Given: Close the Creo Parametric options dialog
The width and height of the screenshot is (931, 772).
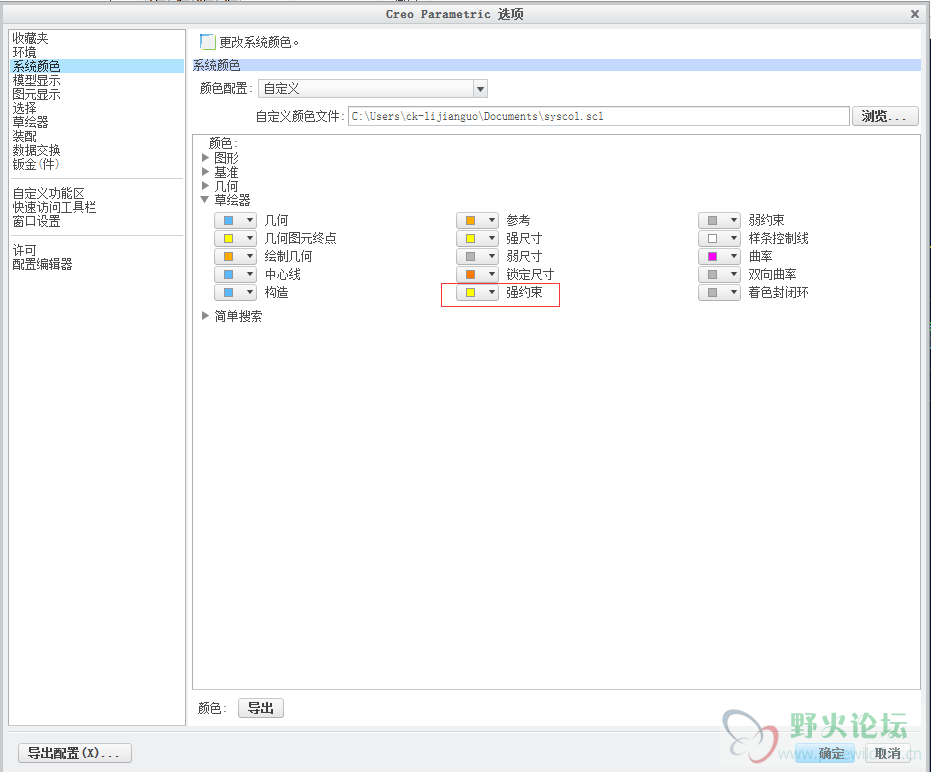Looking at the screenshot, I should (915, 14).
